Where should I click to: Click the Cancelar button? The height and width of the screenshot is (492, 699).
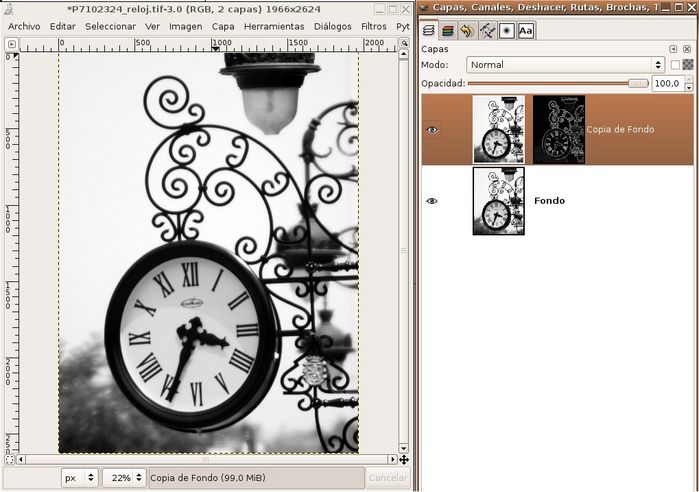[388, 478]
